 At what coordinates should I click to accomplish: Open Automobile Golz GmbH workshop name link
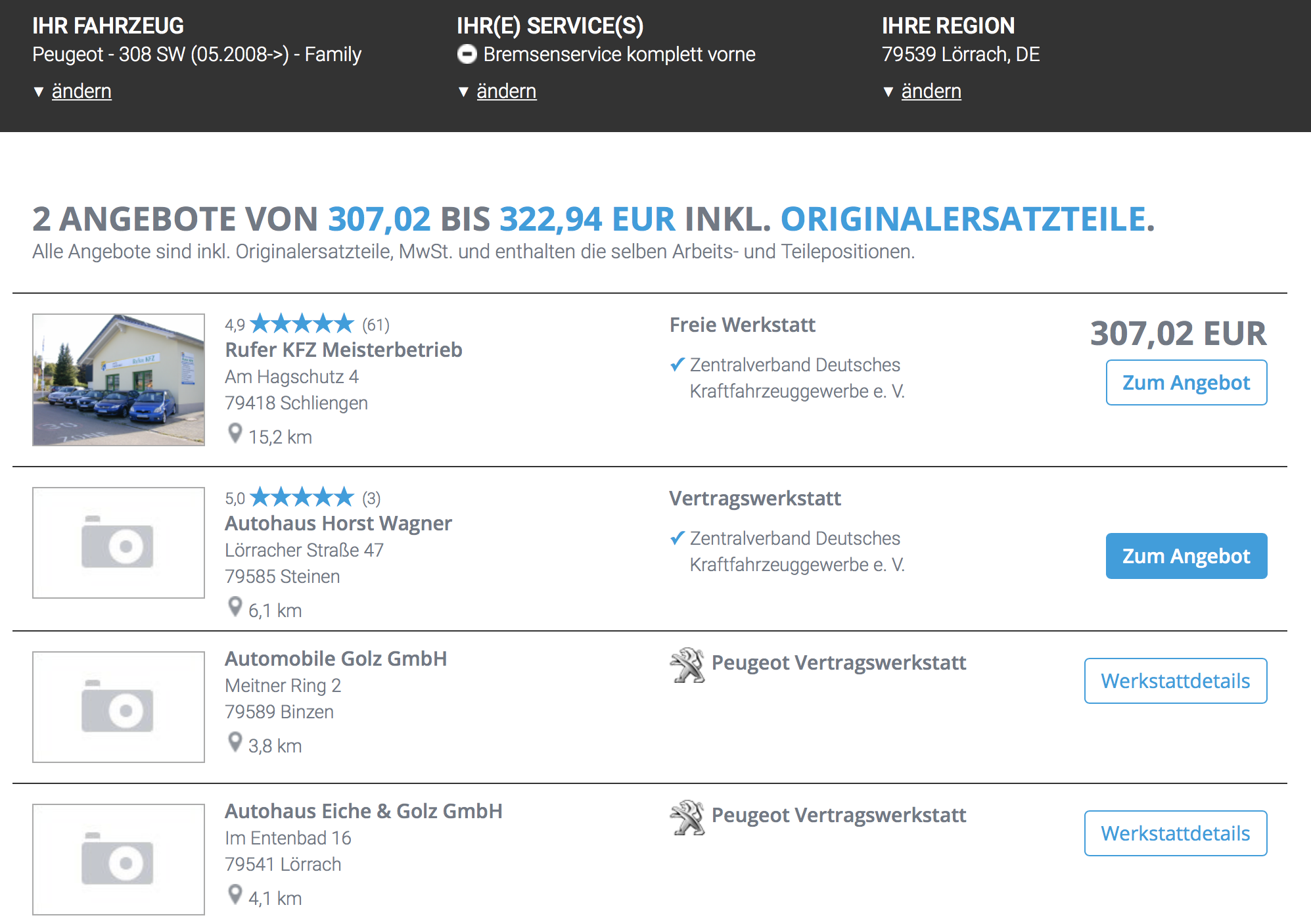[336, 658]
